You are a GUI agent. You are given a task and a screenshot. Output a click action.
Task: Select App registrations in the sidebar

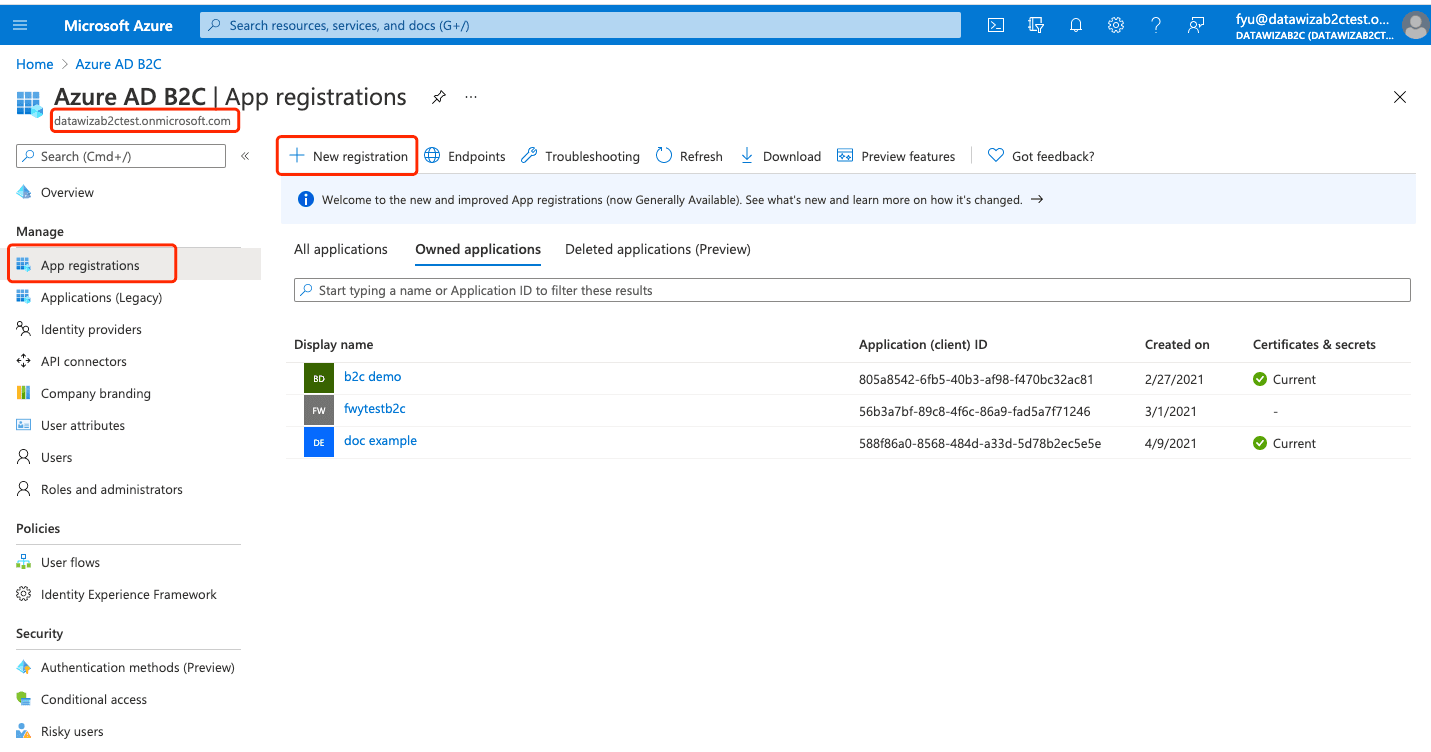[90, 265]
